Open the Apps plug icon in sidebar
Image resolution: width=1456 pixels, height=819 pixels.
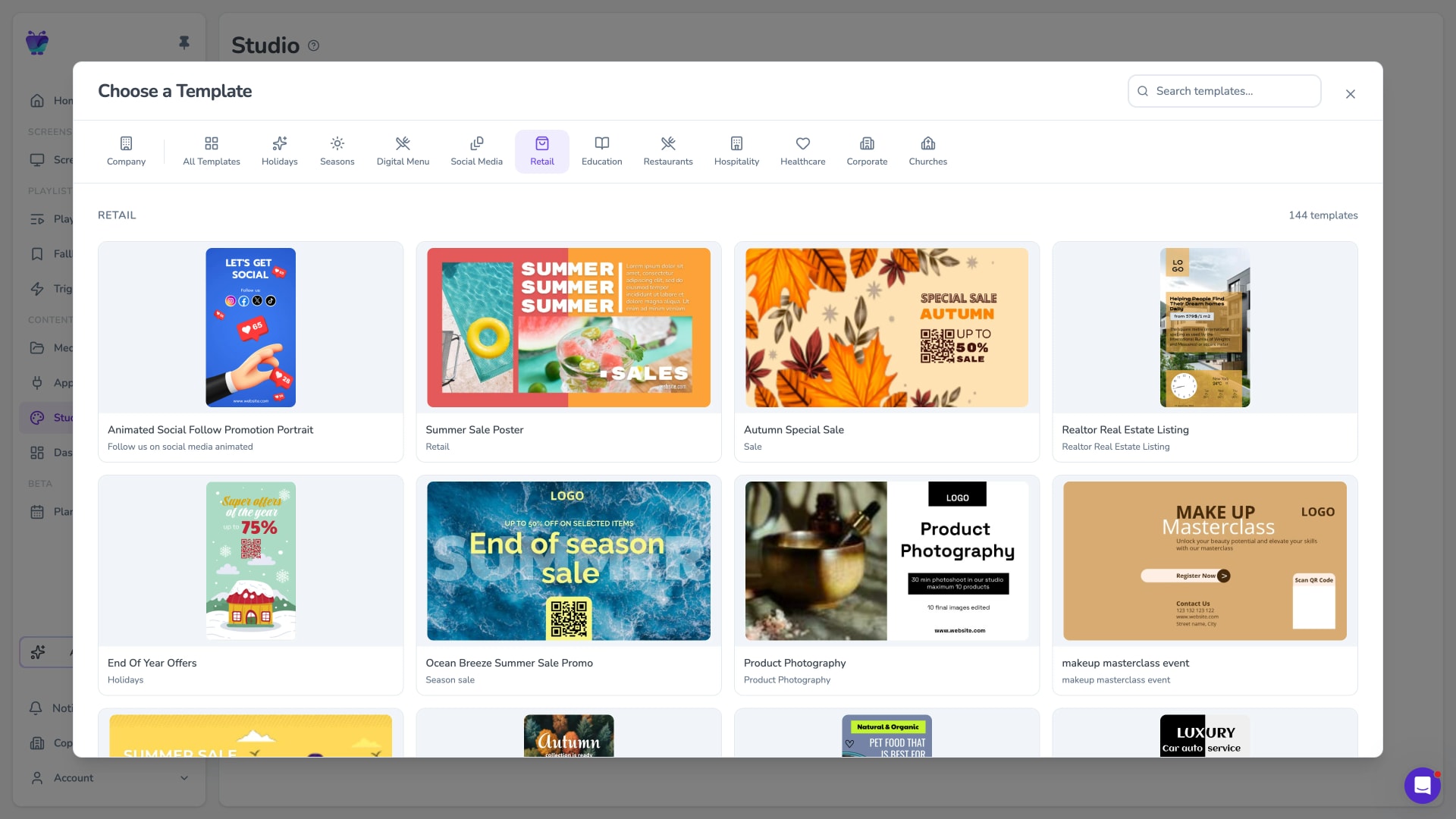(37, 383)
